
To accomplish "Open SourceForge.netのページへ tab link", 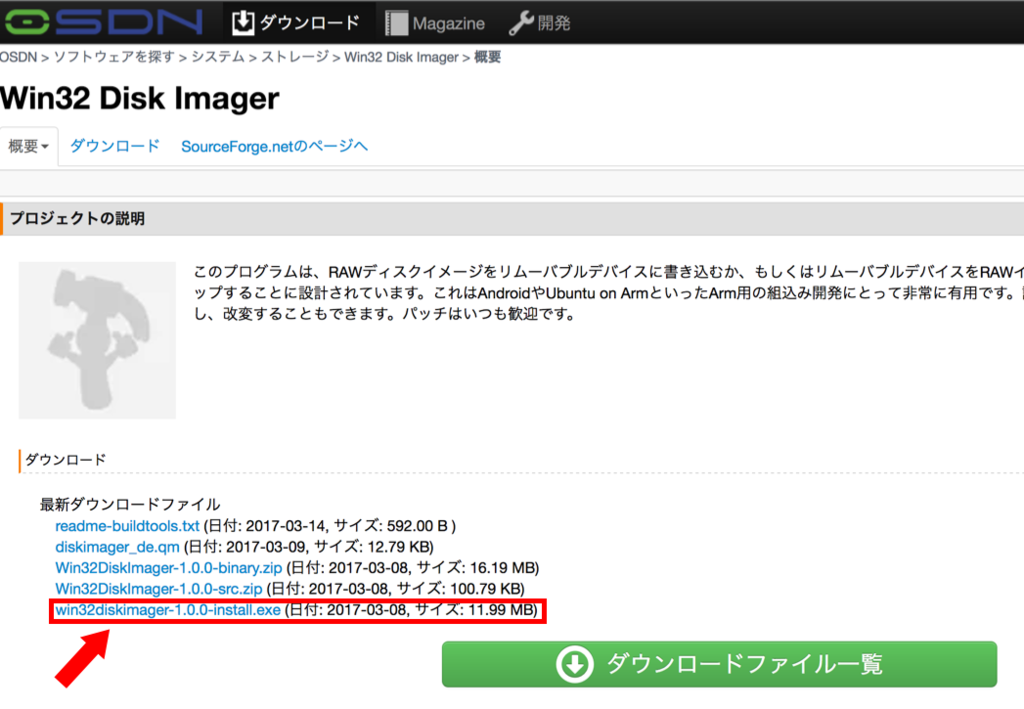I will tap(274, 146).
